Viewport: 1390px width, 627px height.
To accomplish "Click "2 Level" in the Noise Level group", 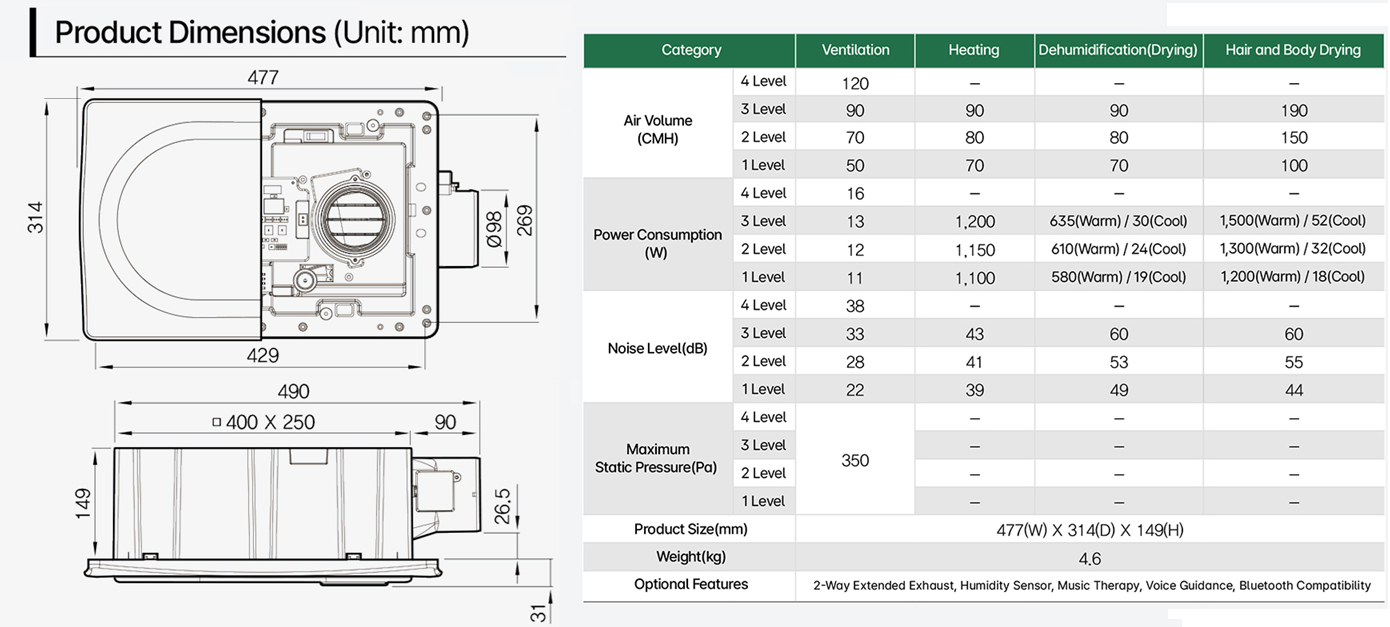I will [x=763, y=361].
